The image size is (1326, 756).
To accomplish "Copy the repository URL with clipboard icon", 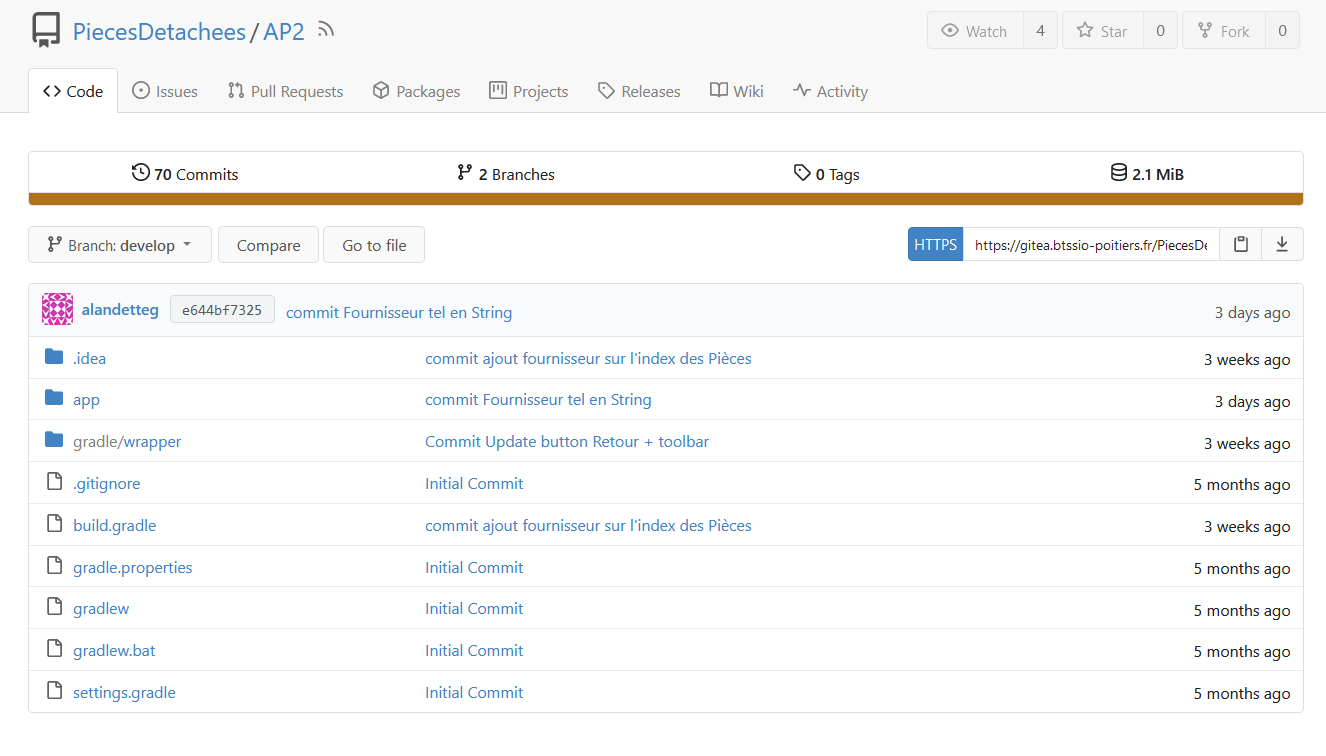I will coord(1240,244).
